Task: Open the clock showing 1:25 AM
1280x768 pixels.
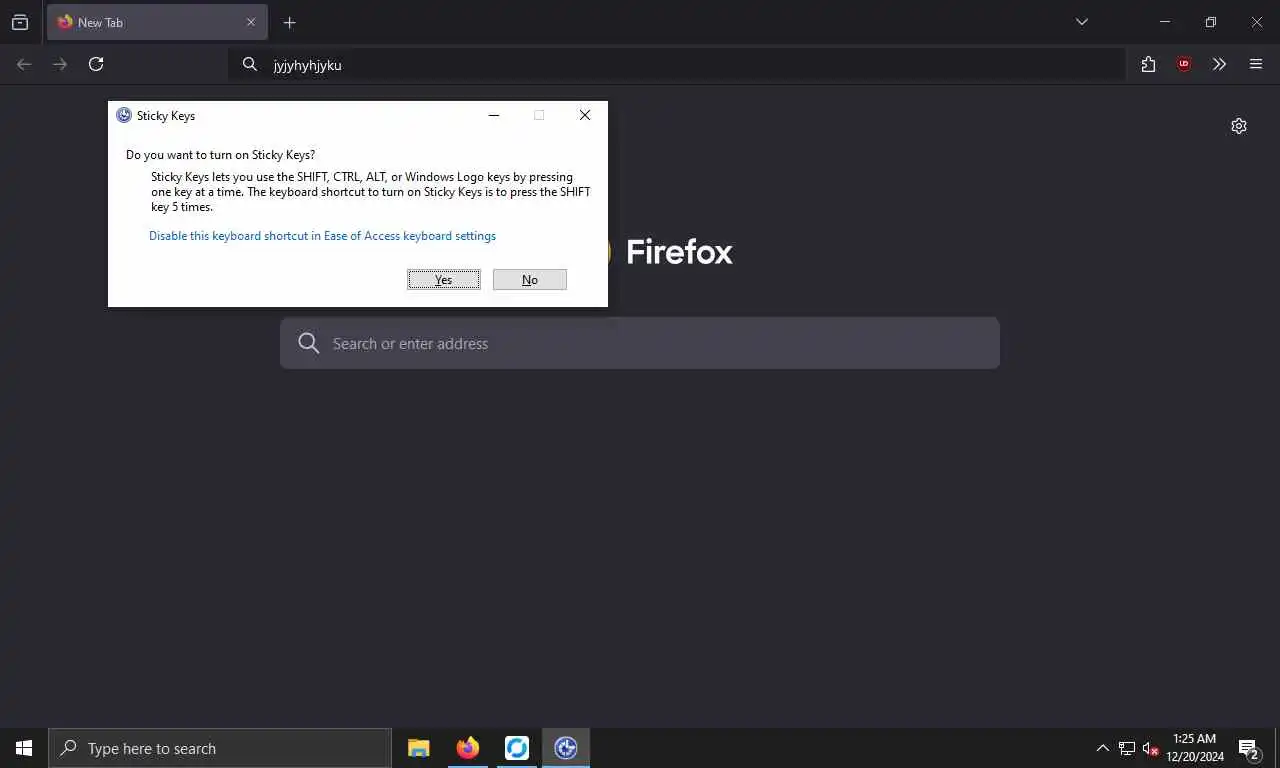Action: pos(1195,748)
